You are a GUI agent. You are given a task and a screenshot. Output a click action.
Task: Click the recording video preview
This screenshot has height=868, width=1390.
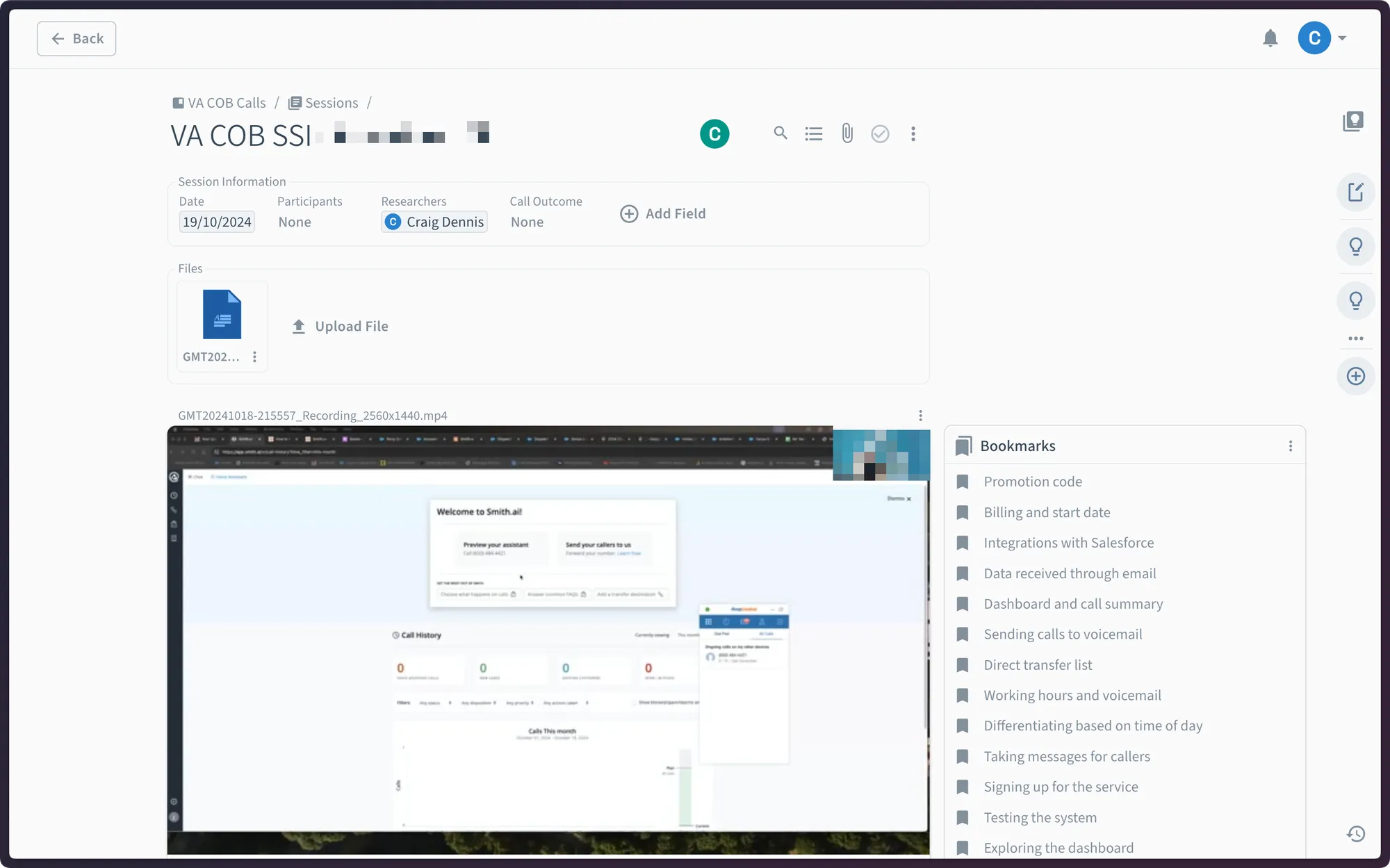coord(548,639)
